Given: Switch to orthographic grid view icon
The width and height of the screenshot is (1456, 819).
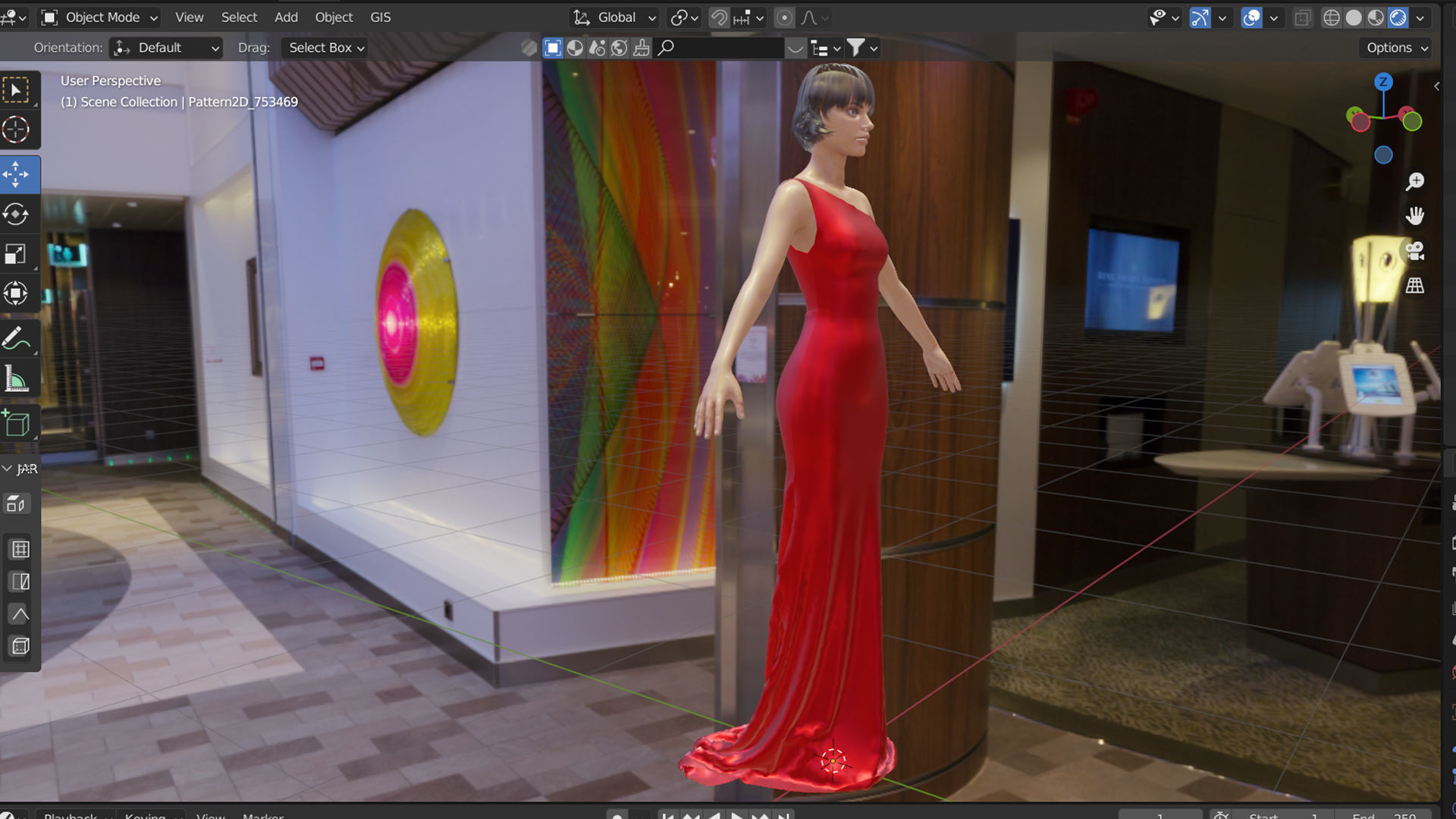Looking at the screenshot, I should click(x=1415, y=286).
